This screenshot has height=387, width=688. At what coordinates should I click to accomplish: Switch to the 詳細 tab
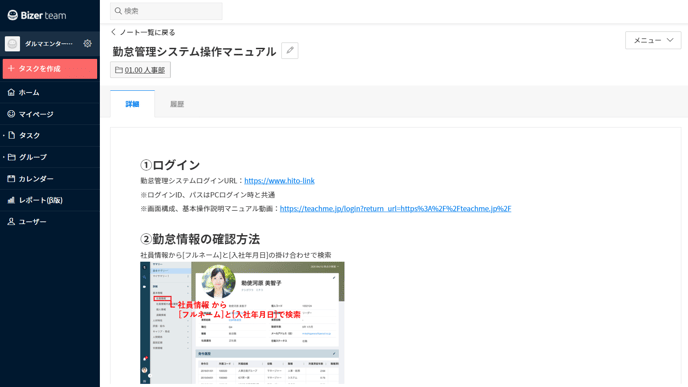tap(133, 104)
